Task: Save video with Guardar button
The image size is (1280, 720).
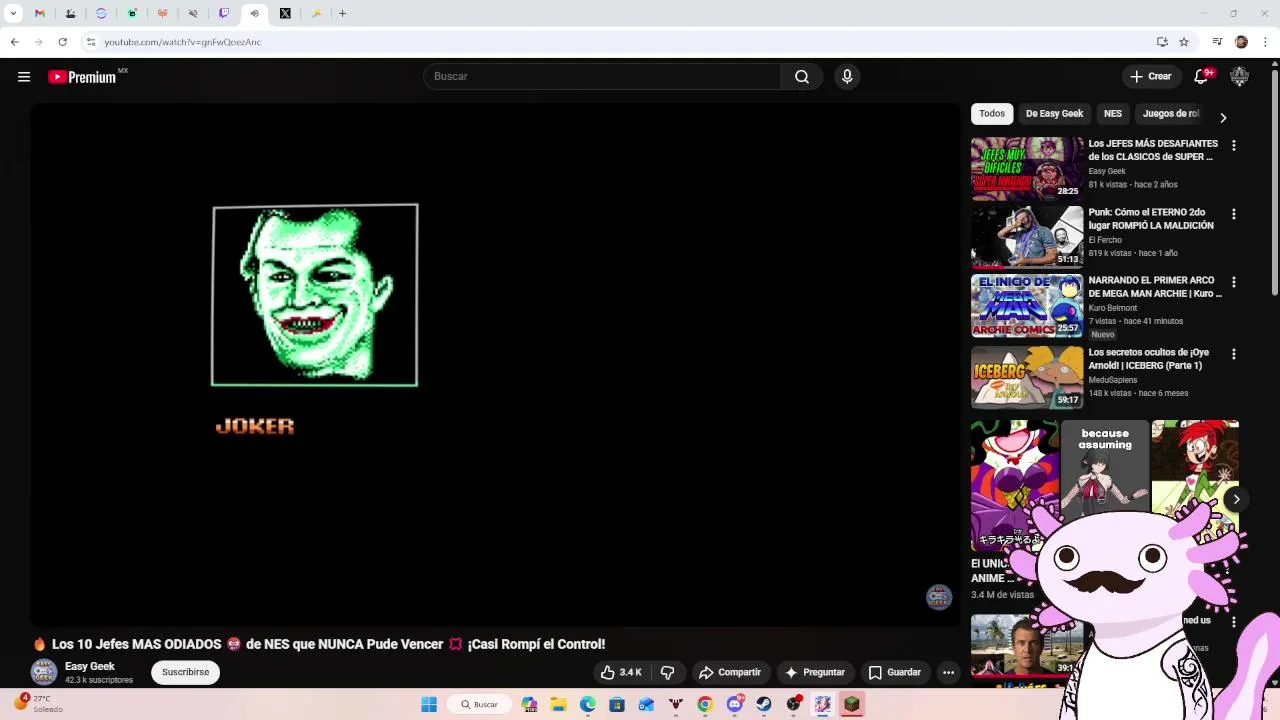Action: coord(895,672)
